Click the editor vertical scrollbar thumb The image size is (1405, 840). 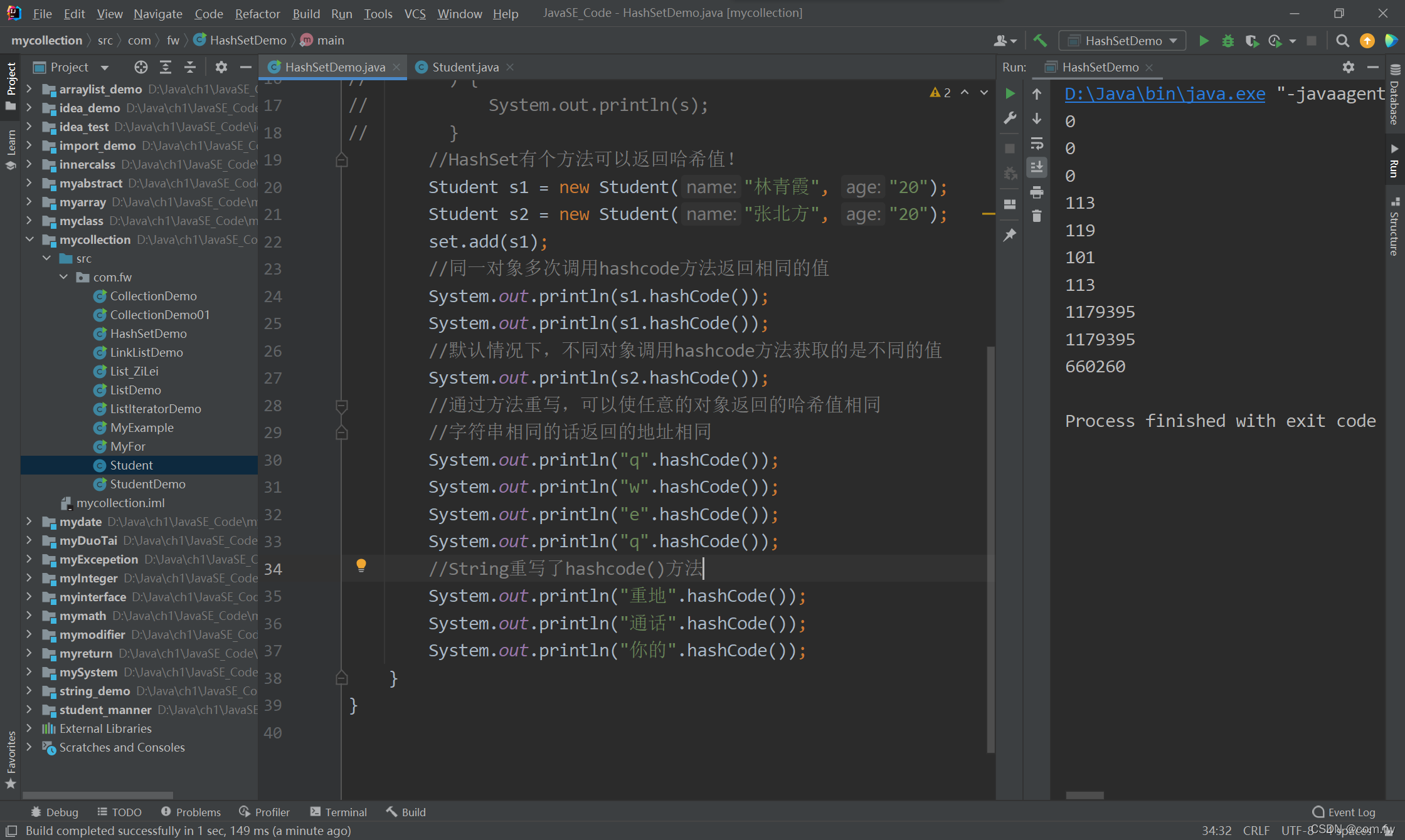990,549
